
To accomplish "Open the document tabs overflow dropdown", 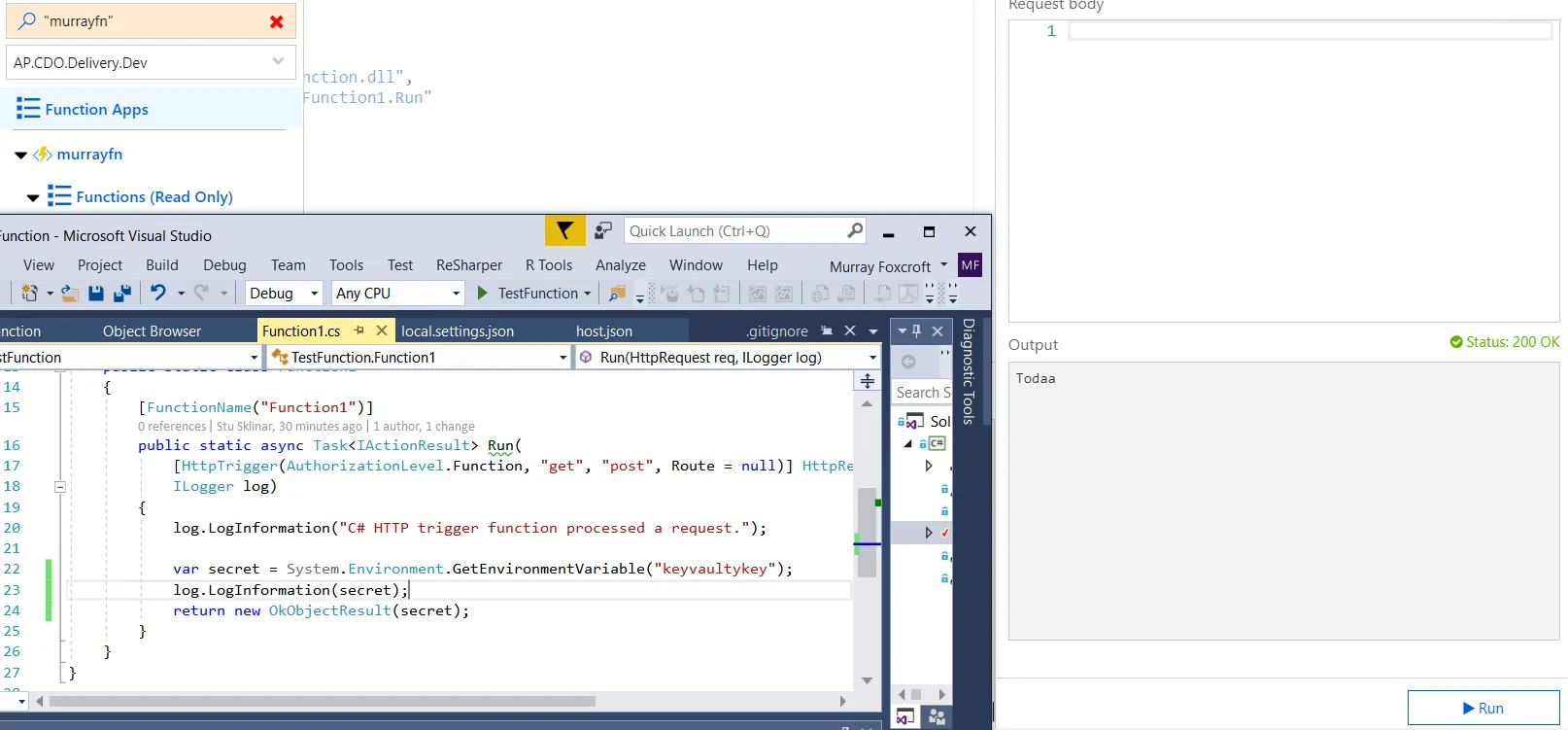I will [872, 331].
